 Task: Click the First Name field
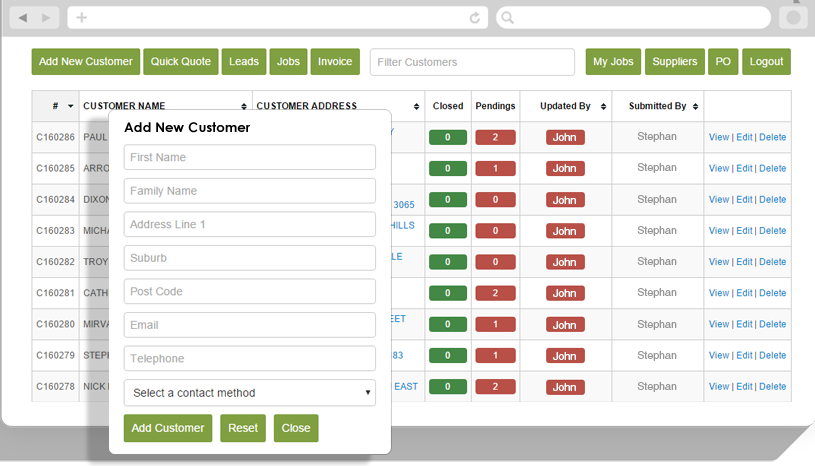pos(249,157)
